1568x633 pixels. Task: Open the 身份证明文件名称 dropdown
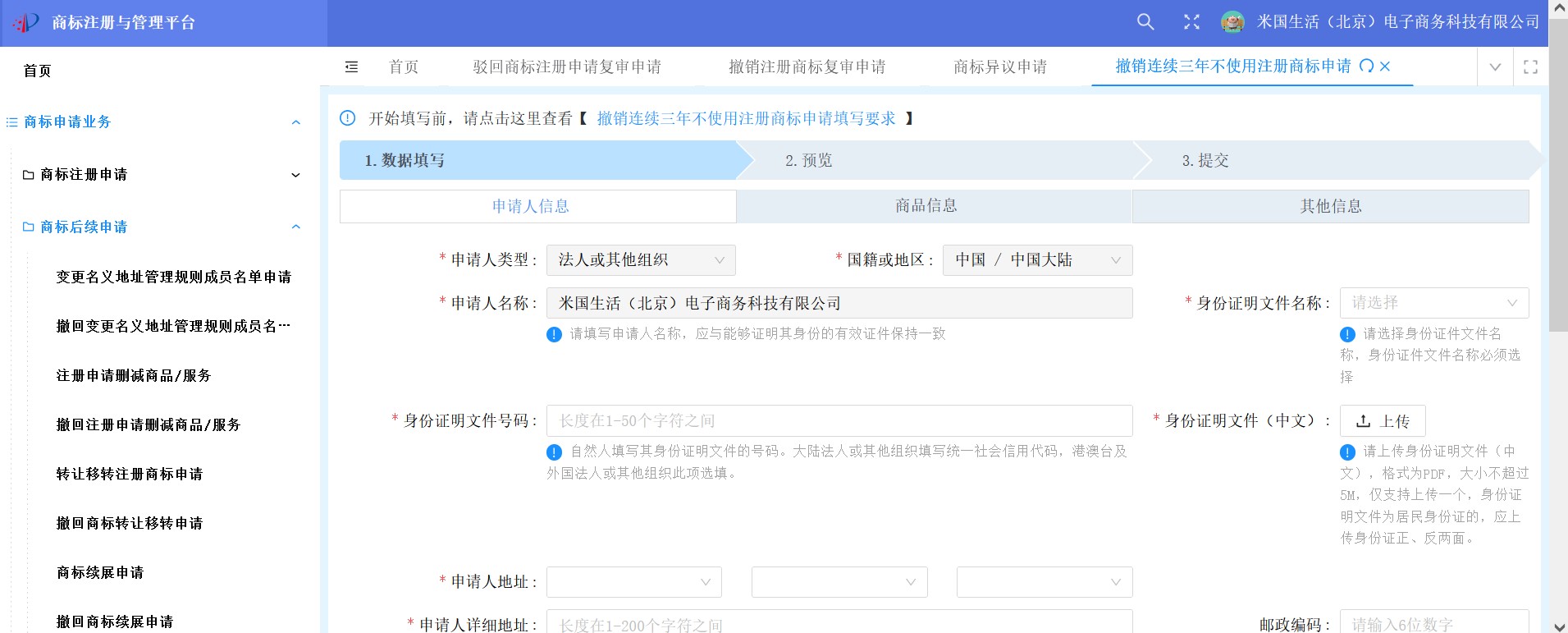(x=1433, y=303)
